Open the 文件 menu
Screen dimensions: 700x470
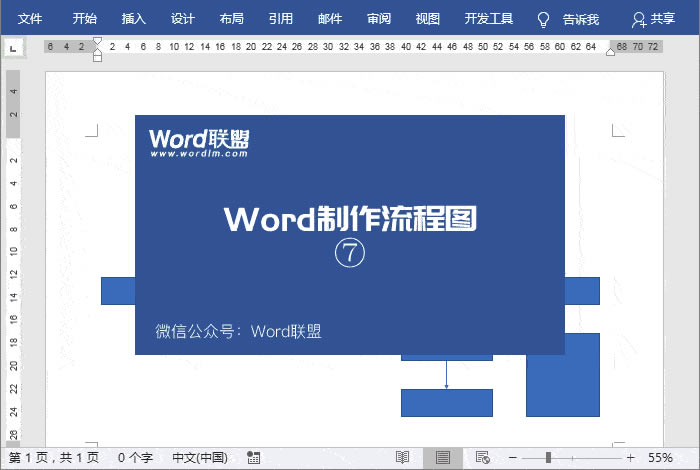(x=30, y=19)
